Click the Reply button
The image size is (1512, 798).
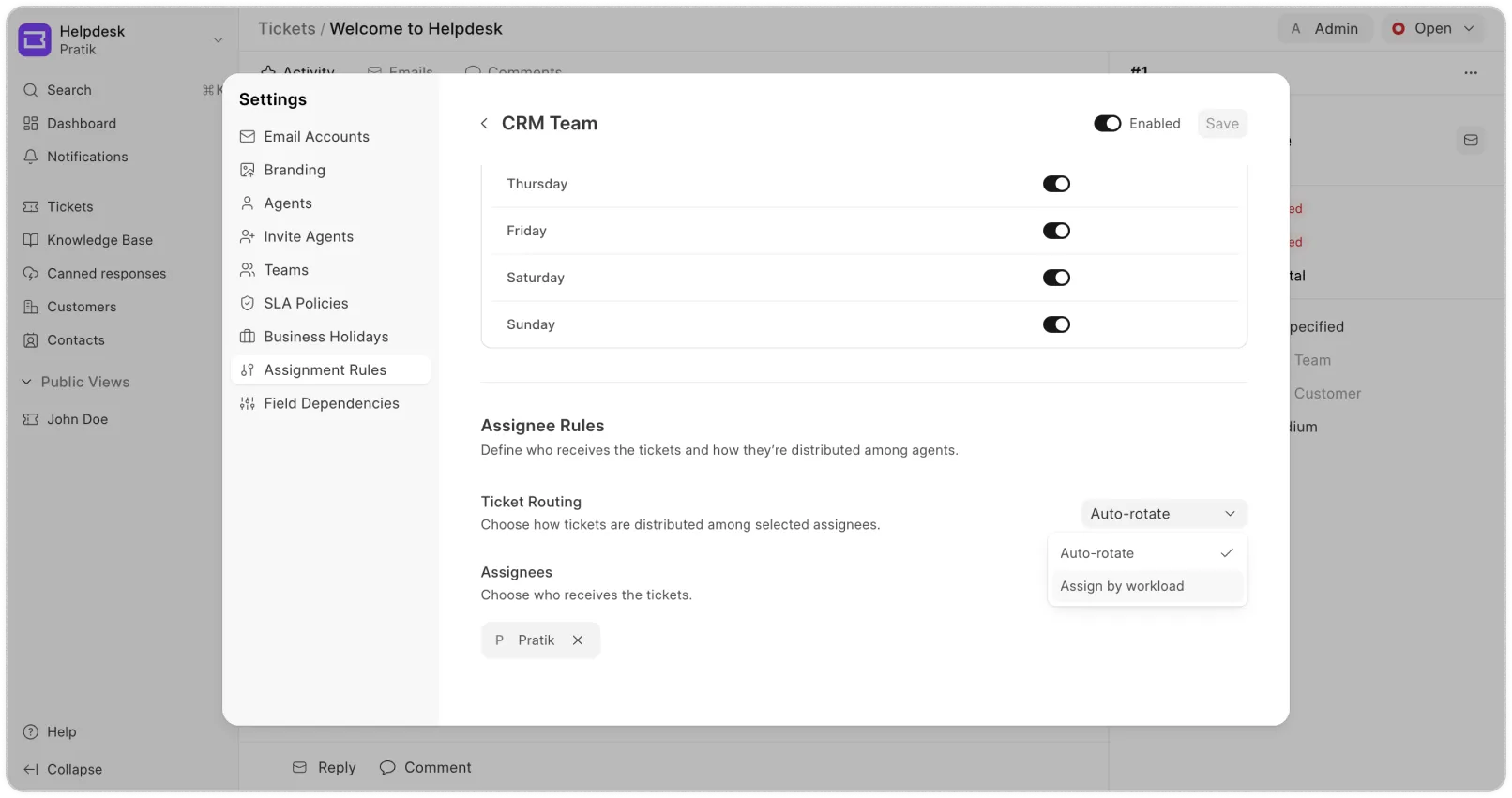325,767
